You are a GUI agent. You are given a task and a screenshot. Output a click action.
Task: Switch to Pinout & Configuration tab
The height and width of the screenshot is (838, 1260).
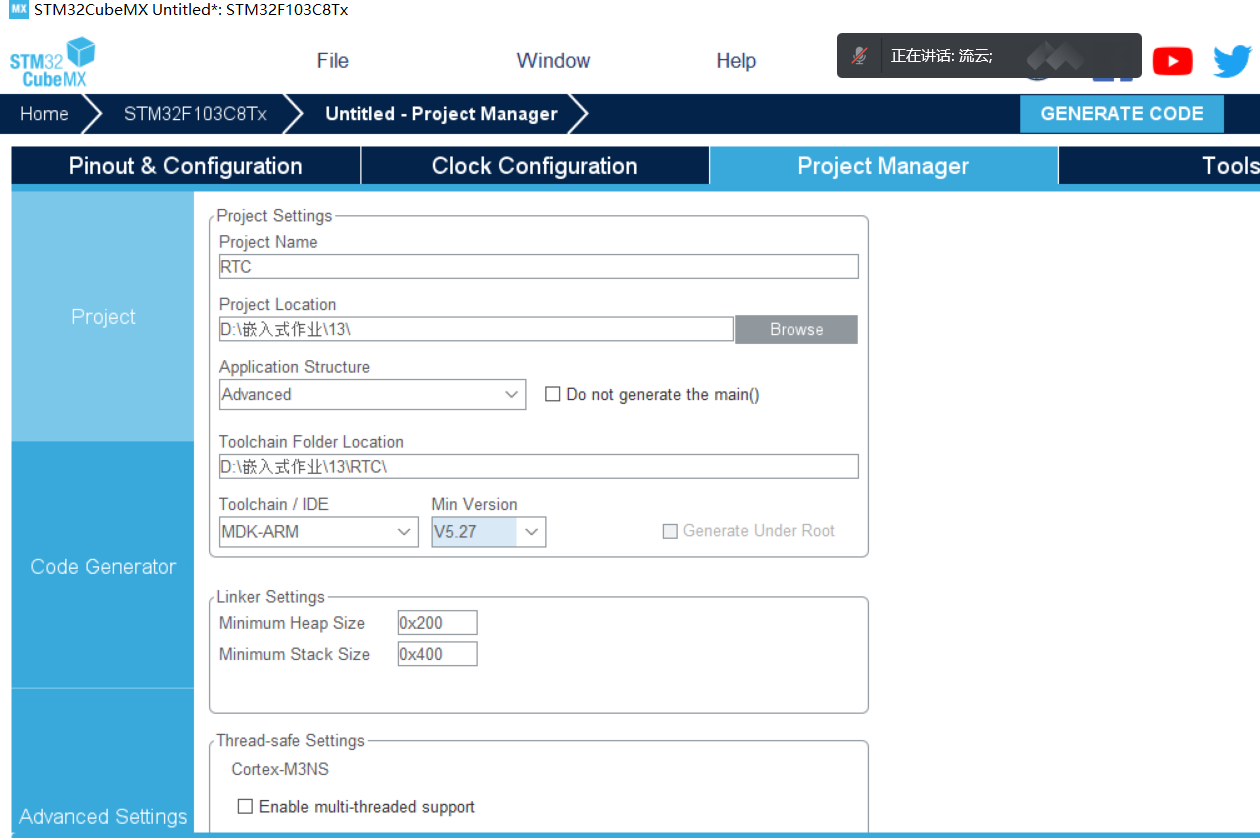[186, 166]
